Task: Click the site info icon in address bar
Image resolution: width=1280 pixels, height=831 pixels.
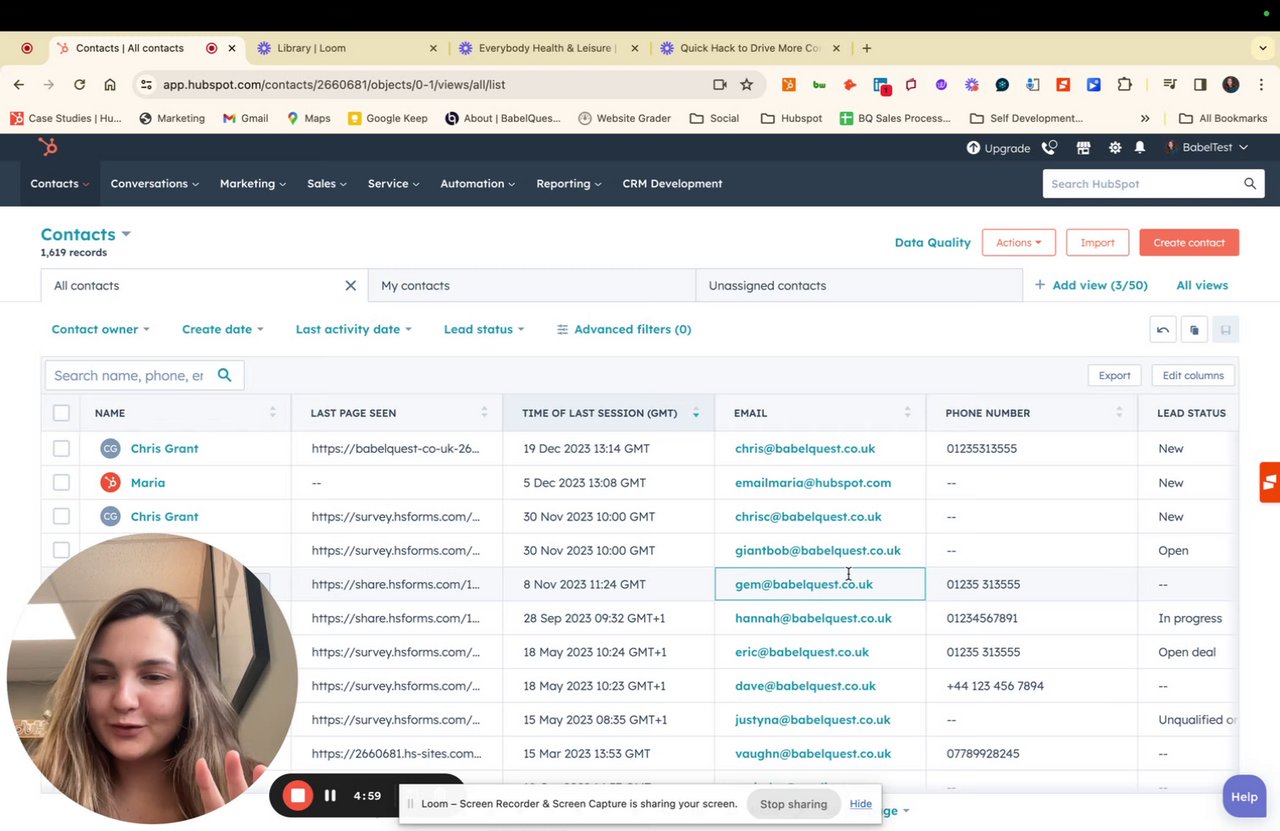Action: [146, 85]
